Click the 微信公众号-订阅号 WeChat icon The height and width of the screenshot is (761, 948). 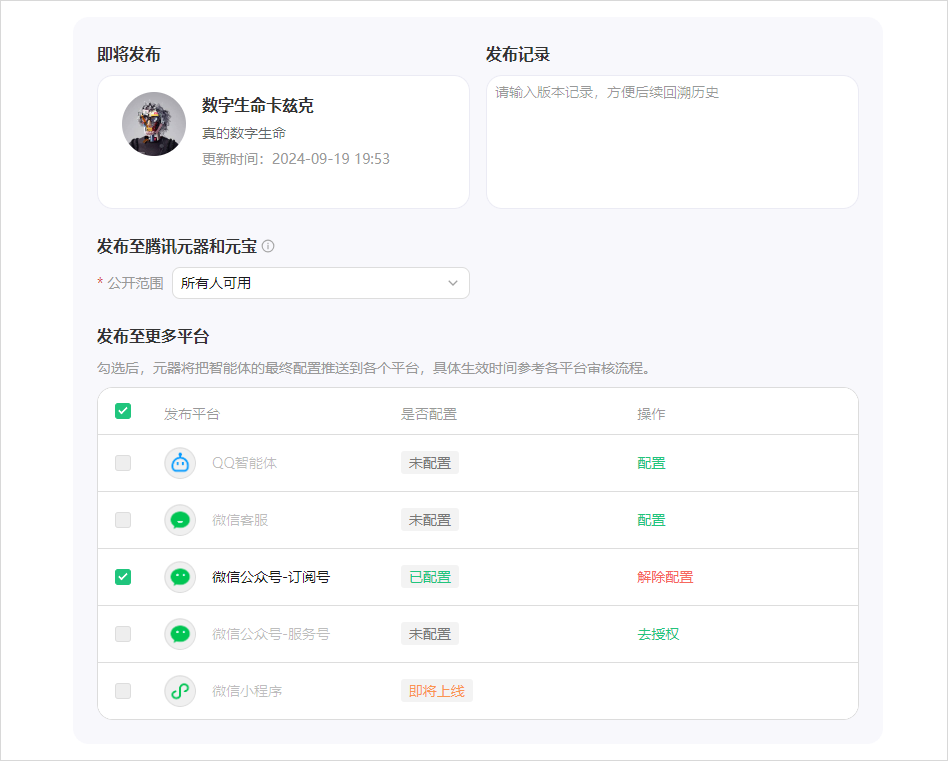180,577
